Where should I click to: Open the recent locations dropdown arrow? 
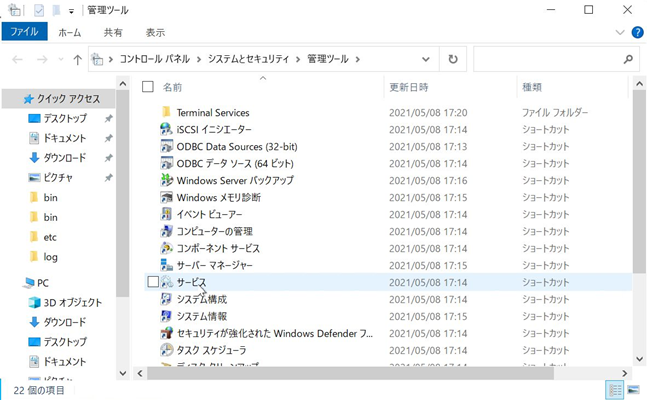pos(61,59)
